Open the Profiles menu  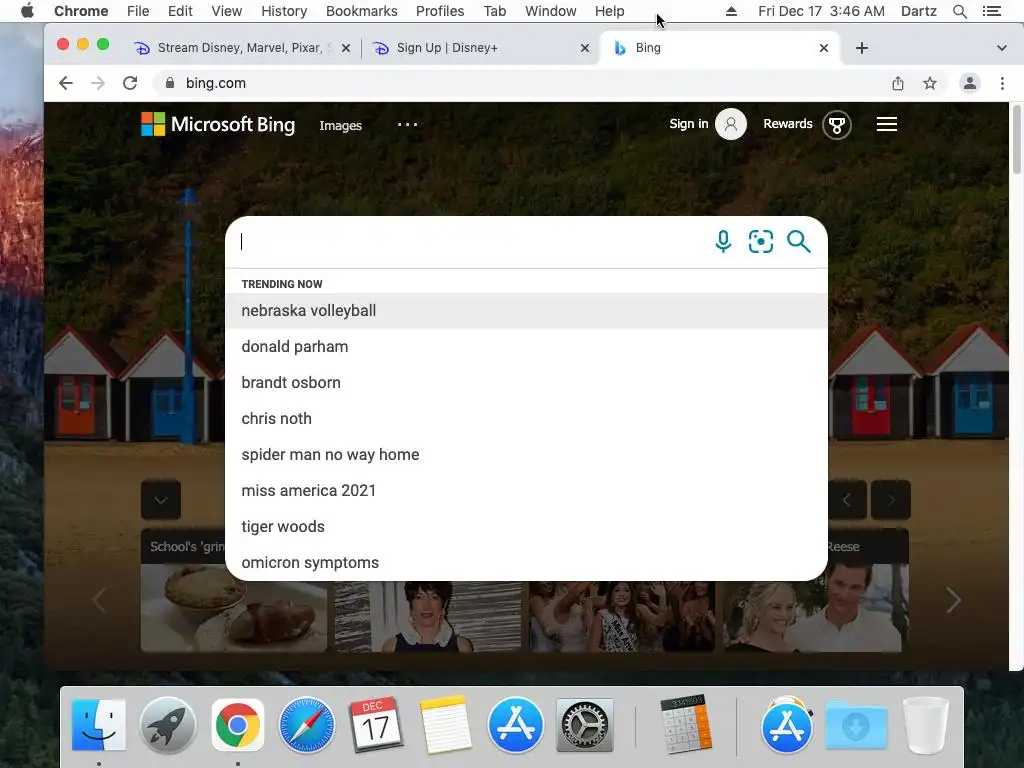[x=440, y=11]
